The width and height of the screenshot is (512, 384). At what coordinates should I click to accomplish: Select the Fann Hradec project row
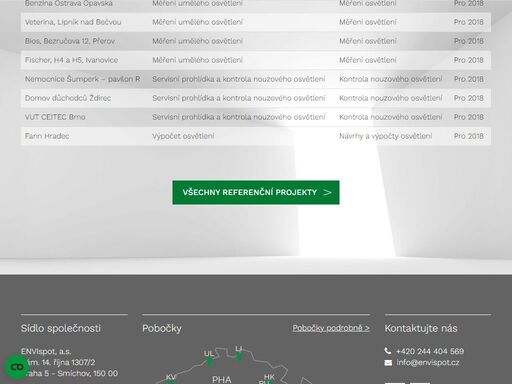[256, 136]
